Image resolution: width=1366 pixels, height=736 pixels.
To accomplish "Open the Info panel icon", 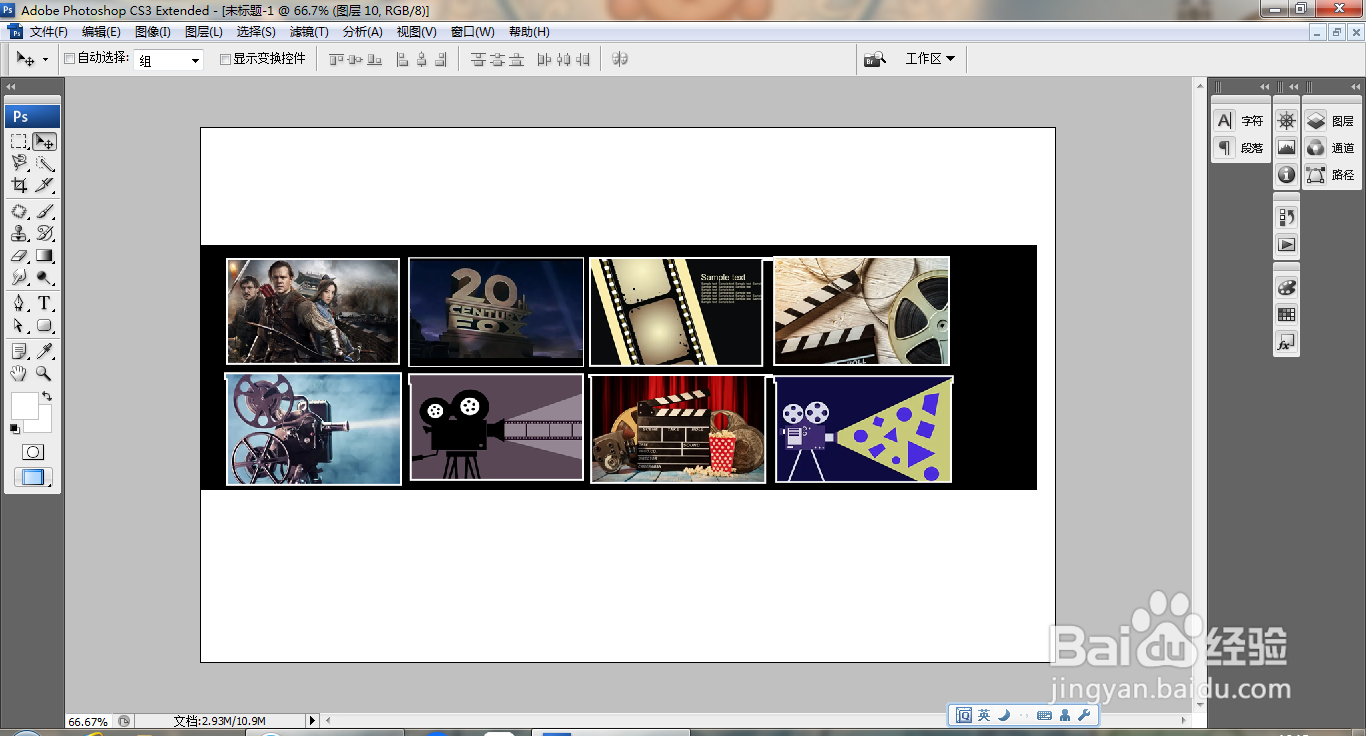I will 1287,175.
